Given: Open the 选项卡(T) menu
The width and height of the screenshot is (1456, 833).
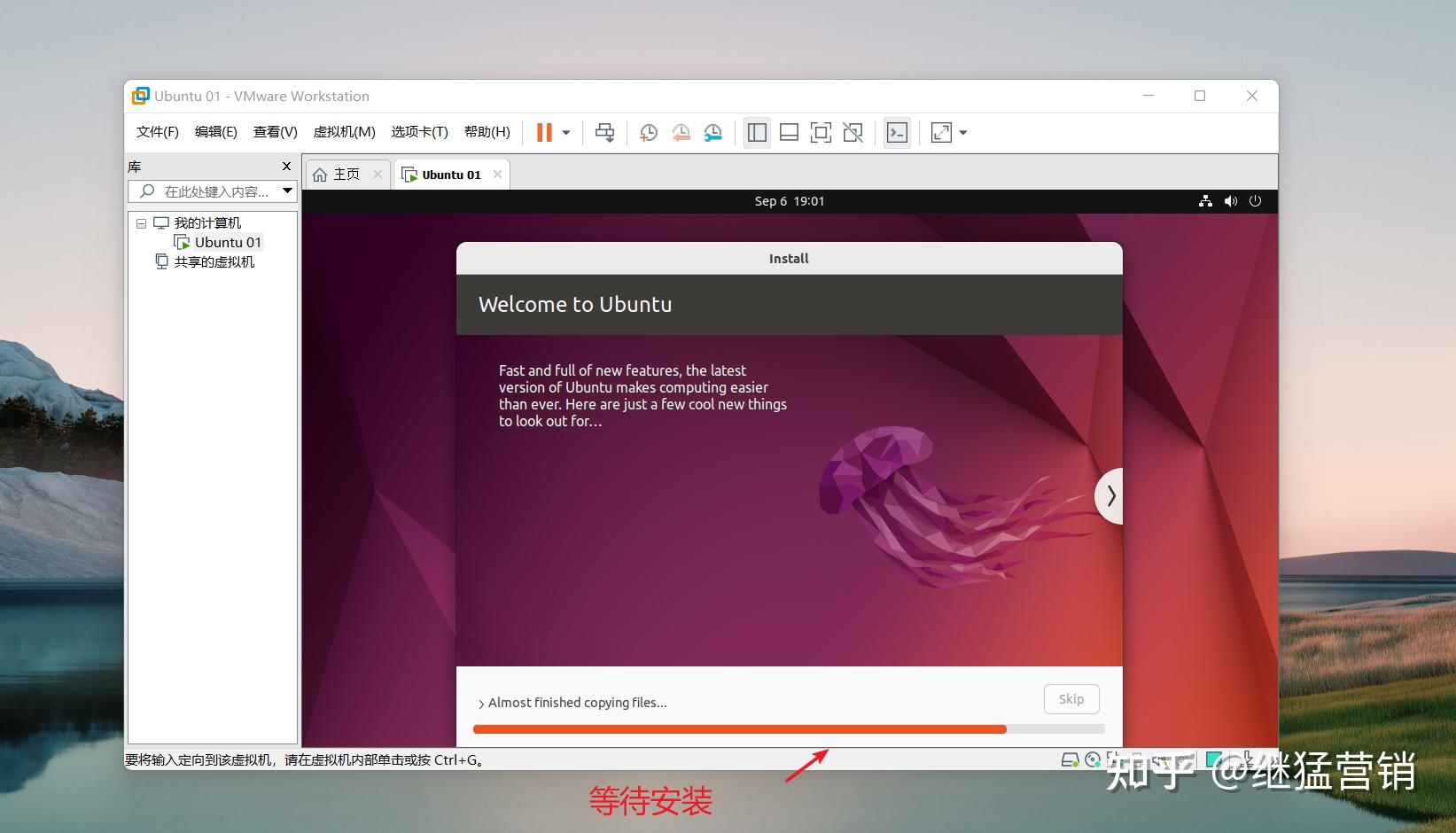Looking at the screenshot, I should pyautogui.click(x=420, y=132).
